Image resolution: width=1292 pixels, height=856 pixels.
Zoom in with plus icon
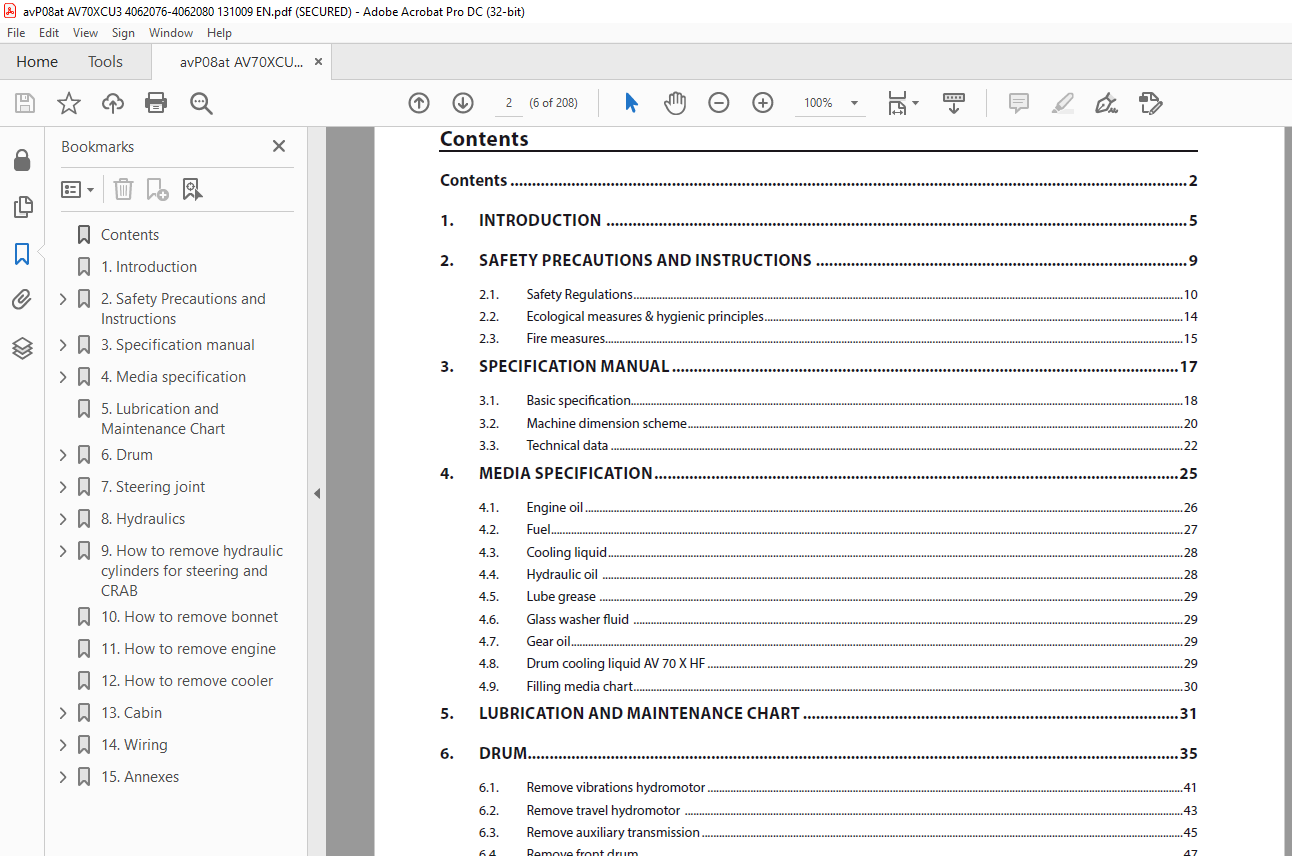[763, 103]
